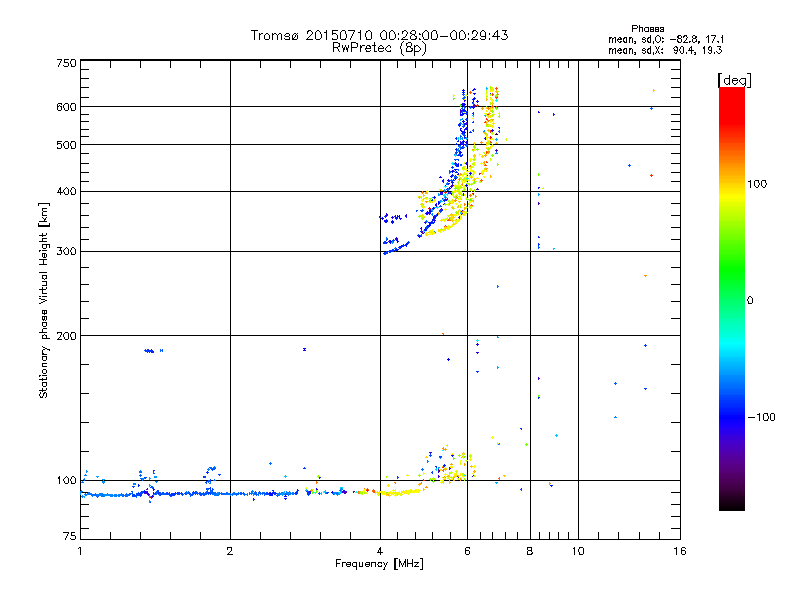
Task: Click the '100' y-axis tick label
Action: click(66, 481)
